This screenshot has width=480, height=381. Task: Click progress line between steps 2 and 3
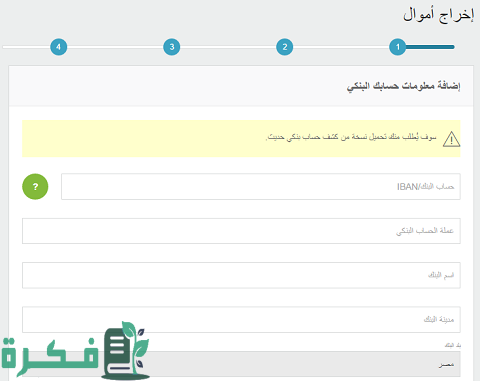(x=228, y=47)
